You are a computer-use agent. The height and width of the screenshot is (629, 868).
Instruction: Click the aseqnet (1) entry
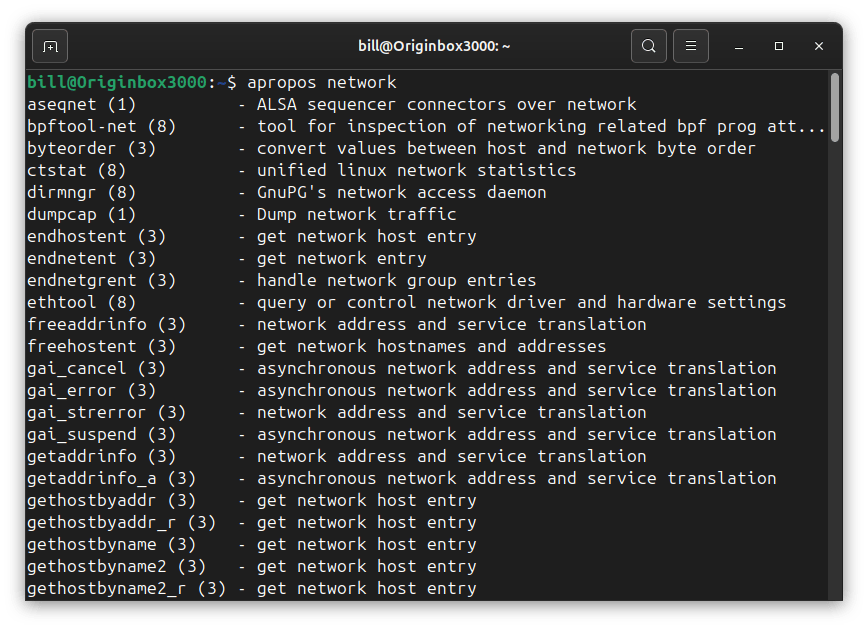coord(82,104)
